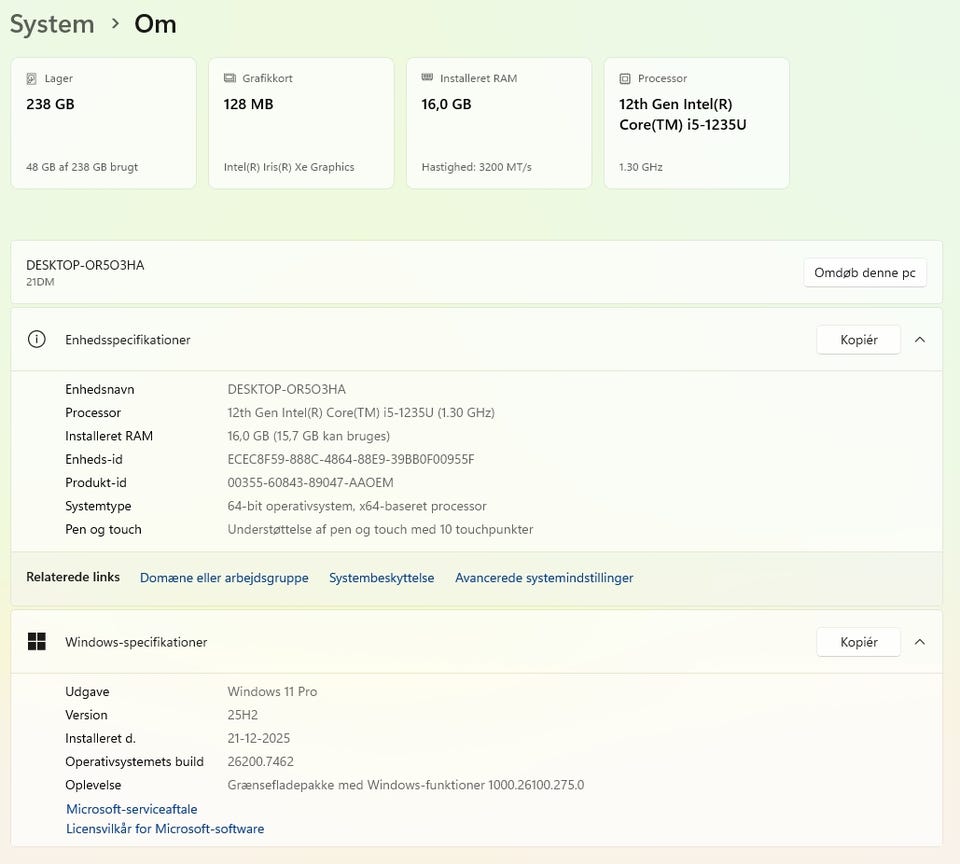The image size is (960, 864).
Task: Open Domæne eller arbejdsgruppe link
Action: (x=224, y=578)
